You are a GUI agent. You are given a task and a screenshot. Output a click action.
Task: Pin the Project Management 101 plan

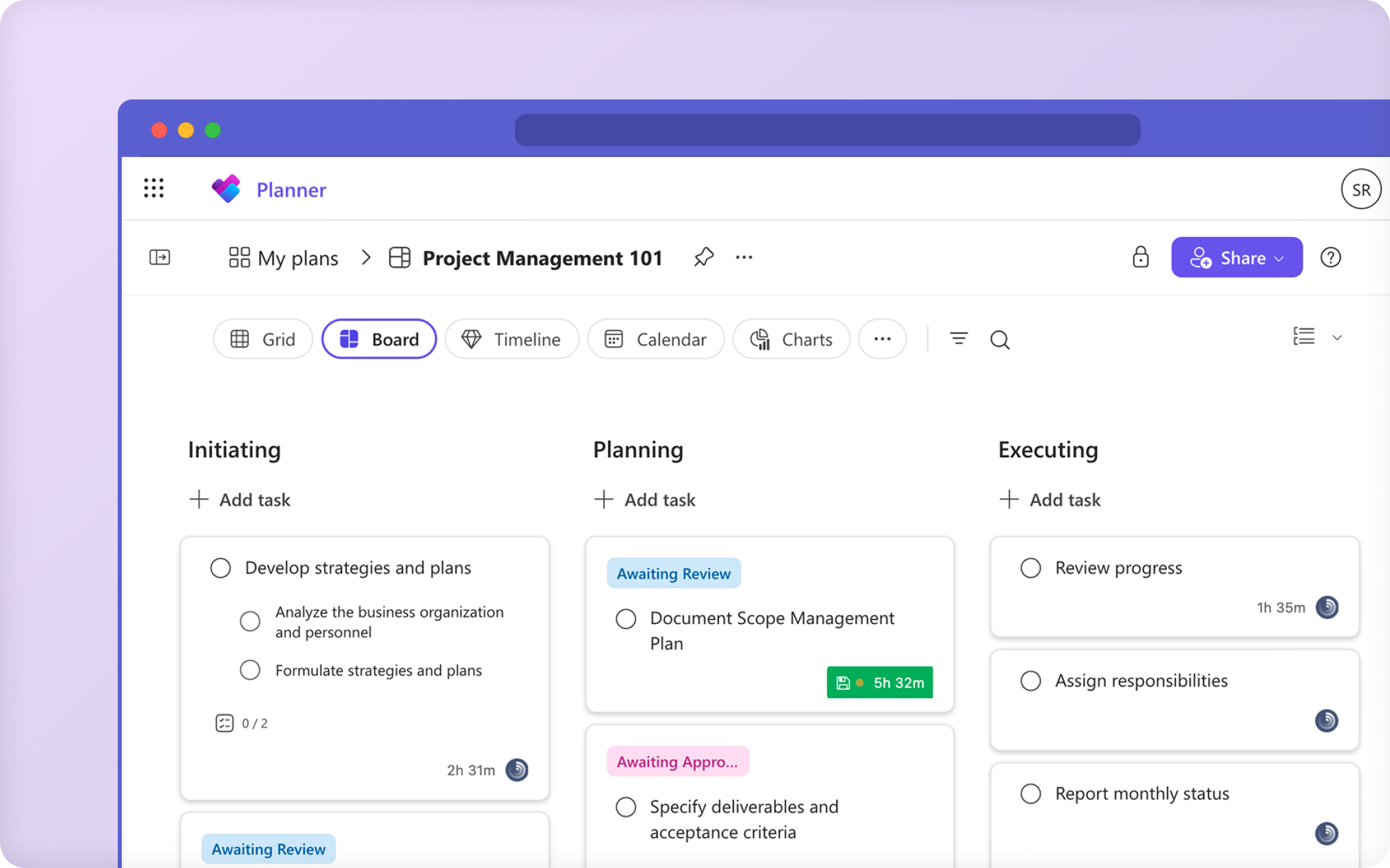[703, 257]
